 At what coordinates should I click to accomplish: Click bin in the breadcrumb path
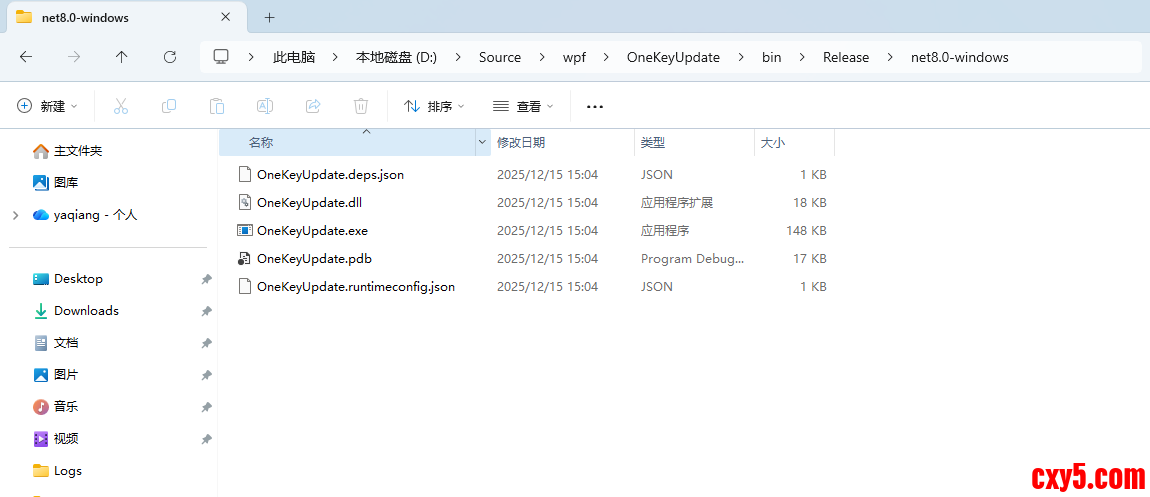tap(772, 57)
